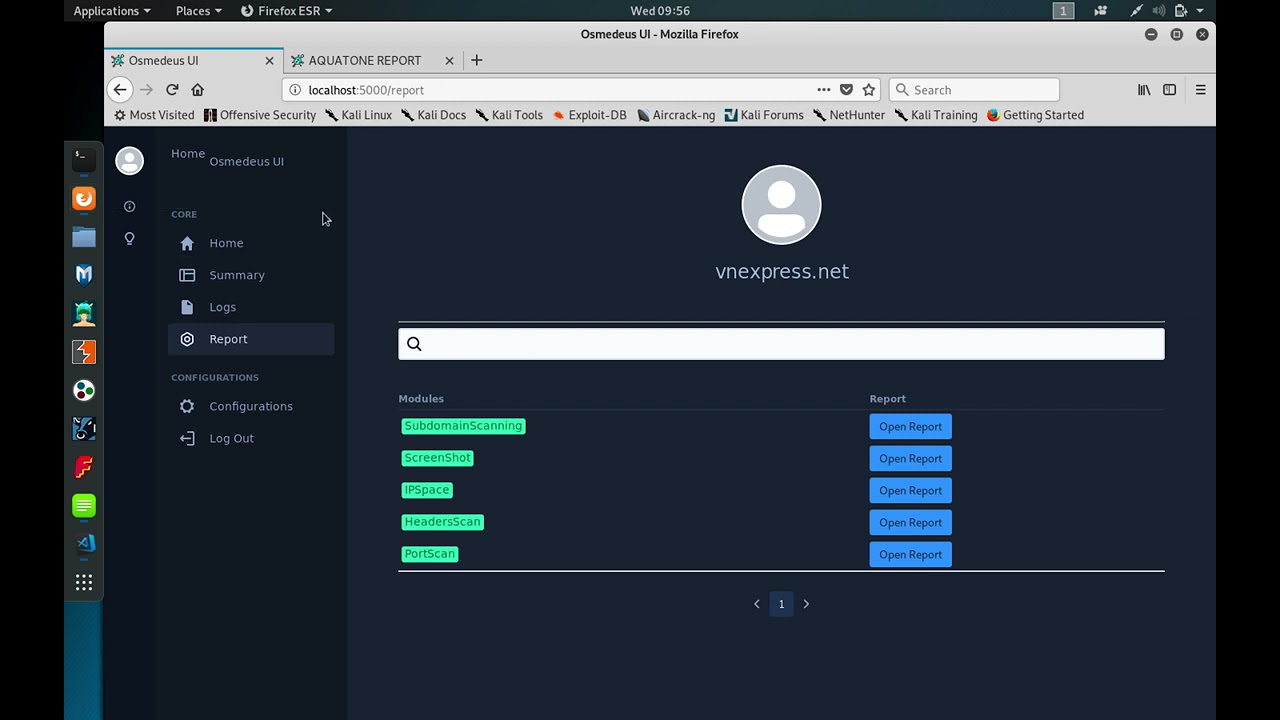Screen dimensions: 1280x720
Task: Toggle Firefox sidebar view icon
Action: coord(1169,89)
